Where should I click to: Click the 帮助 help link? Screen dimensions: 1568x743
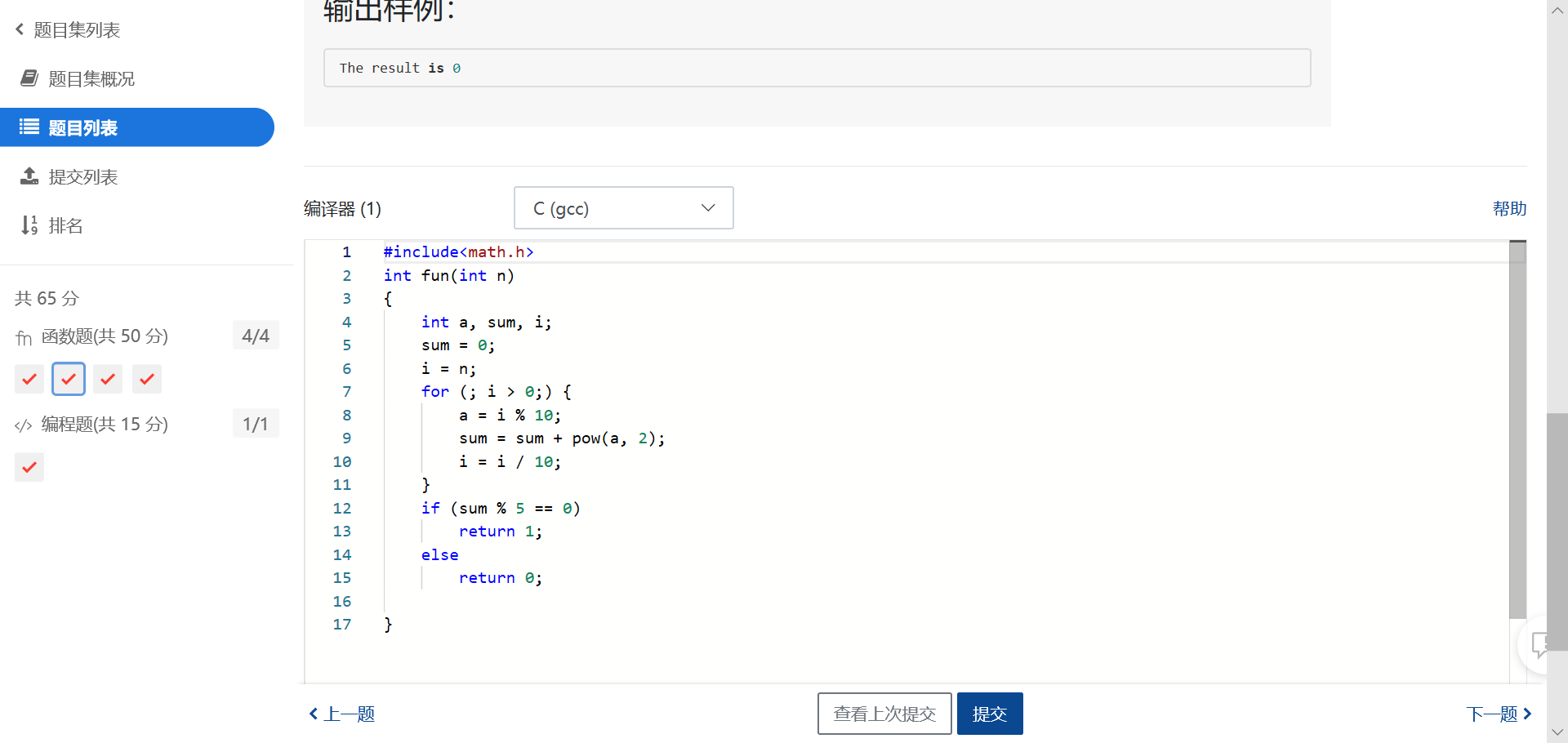1509,209
